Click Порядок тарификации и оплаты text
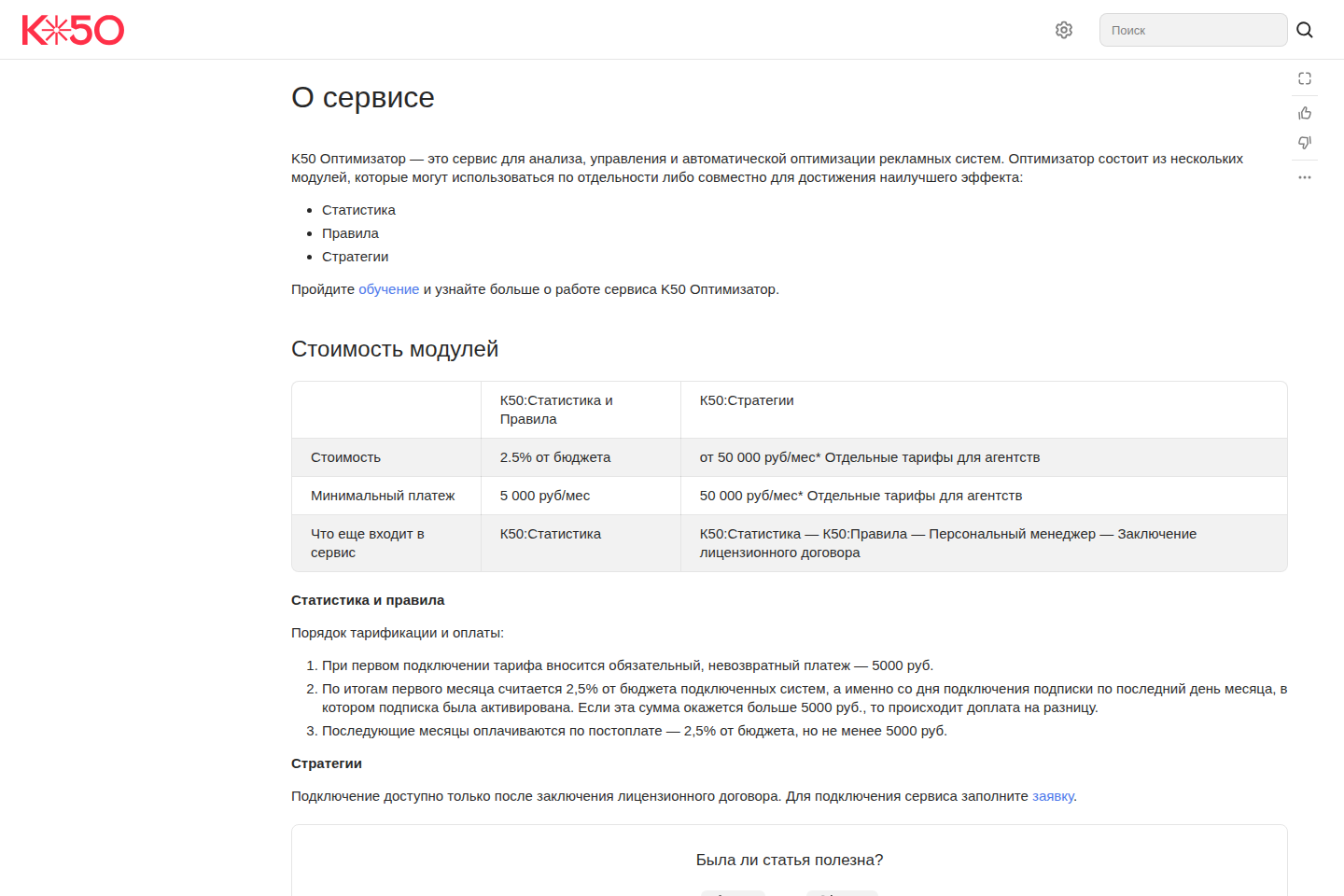This screenshot has width=1344, height=896. tap(398, 633)
